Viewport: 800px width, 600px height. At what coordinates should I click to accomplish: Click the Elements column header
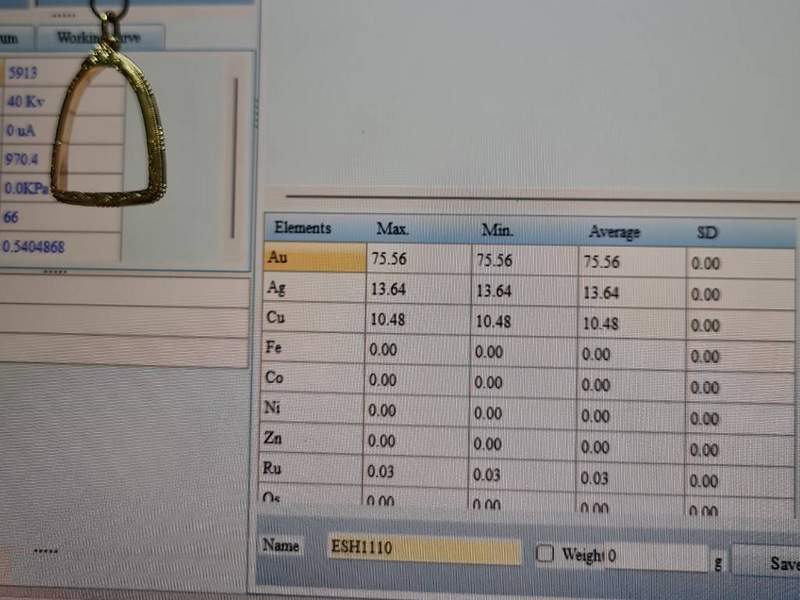[x=303, y=228]
